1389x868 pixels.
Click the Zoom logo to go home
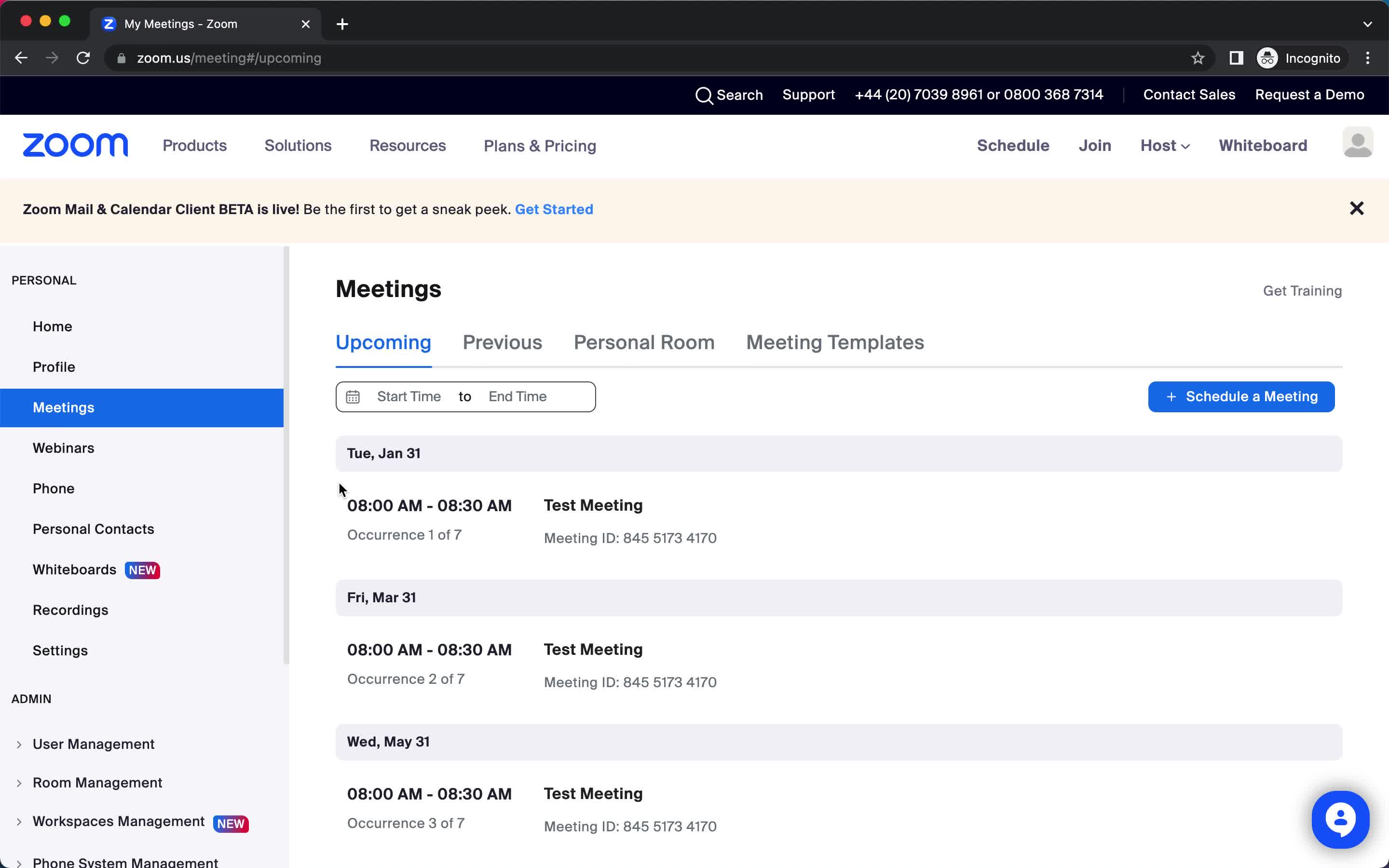75,145
